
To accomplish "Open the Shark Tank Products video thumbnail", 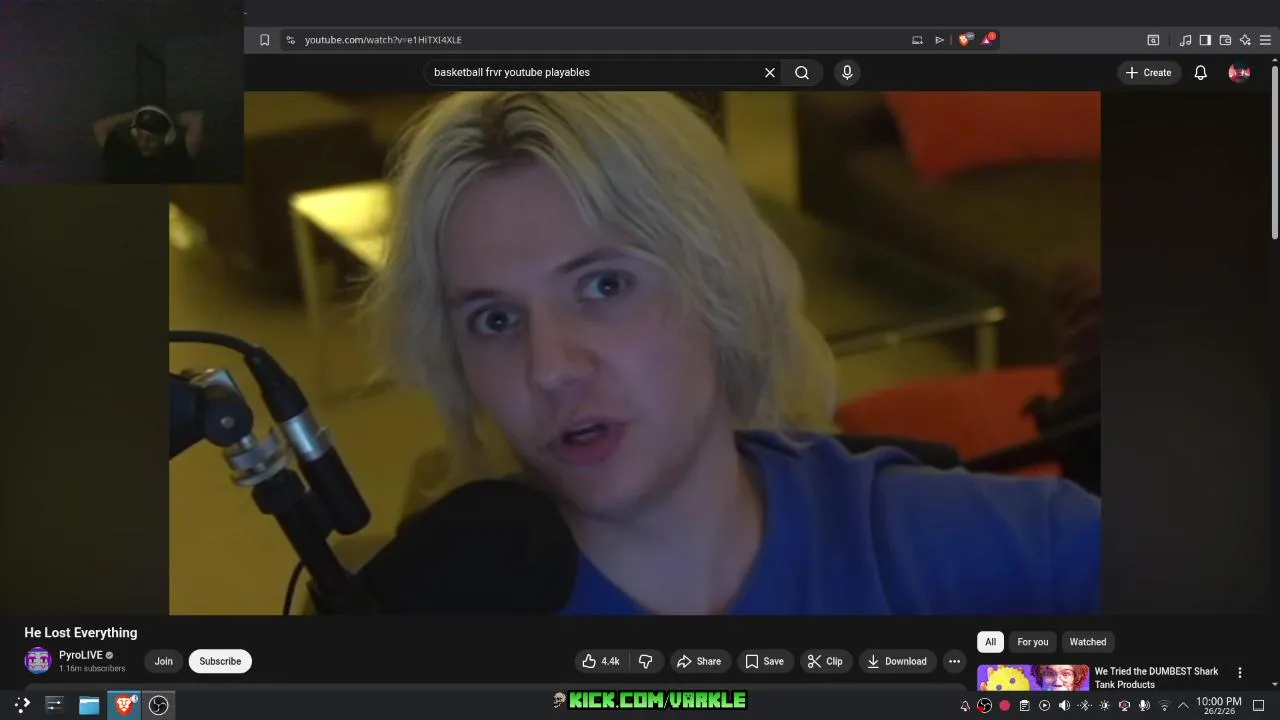I will point(1033,678).
